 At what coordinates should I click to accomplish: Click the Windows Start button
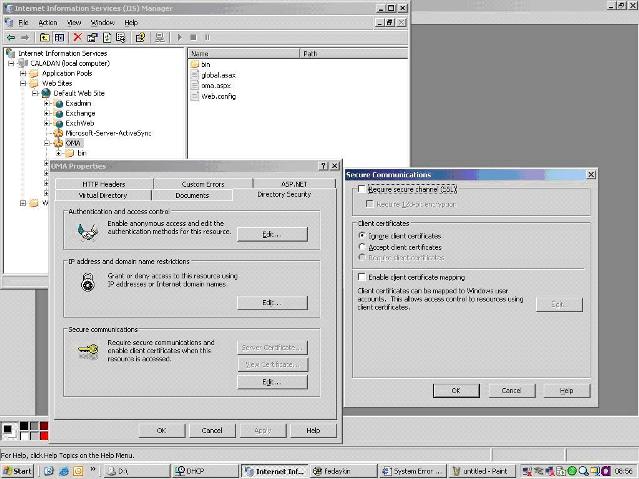point(18,470)
